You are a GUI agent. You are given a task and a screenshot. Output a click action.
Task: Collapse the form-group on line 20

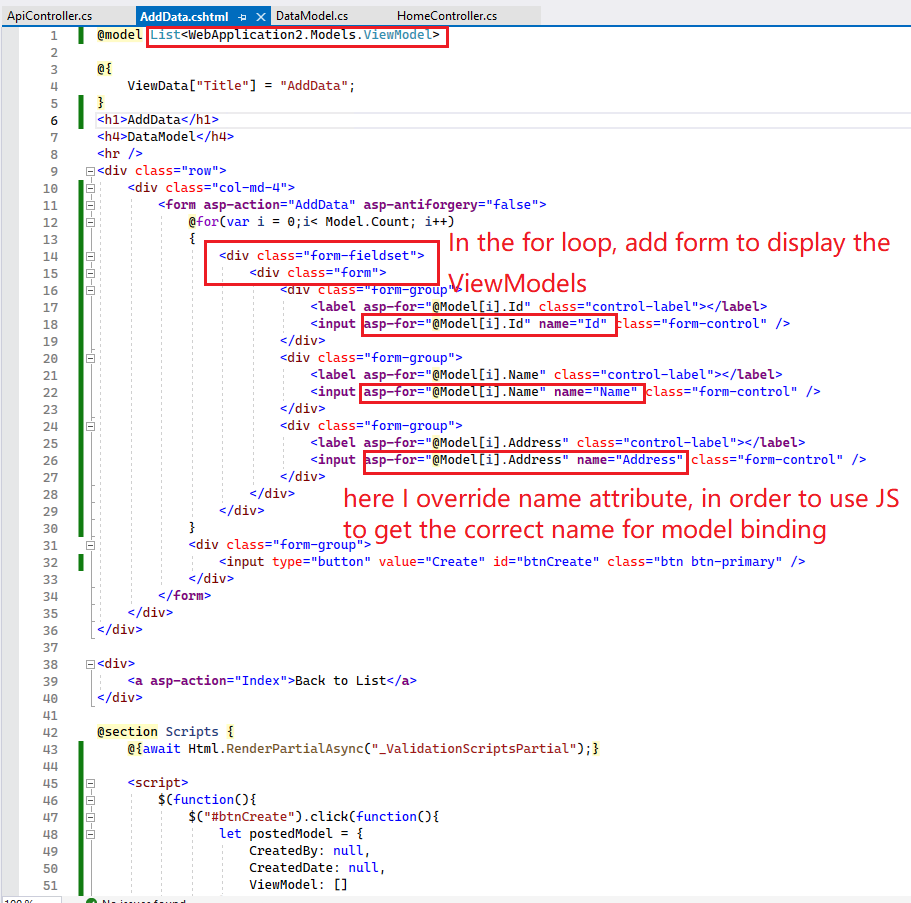tap(91, 358)
